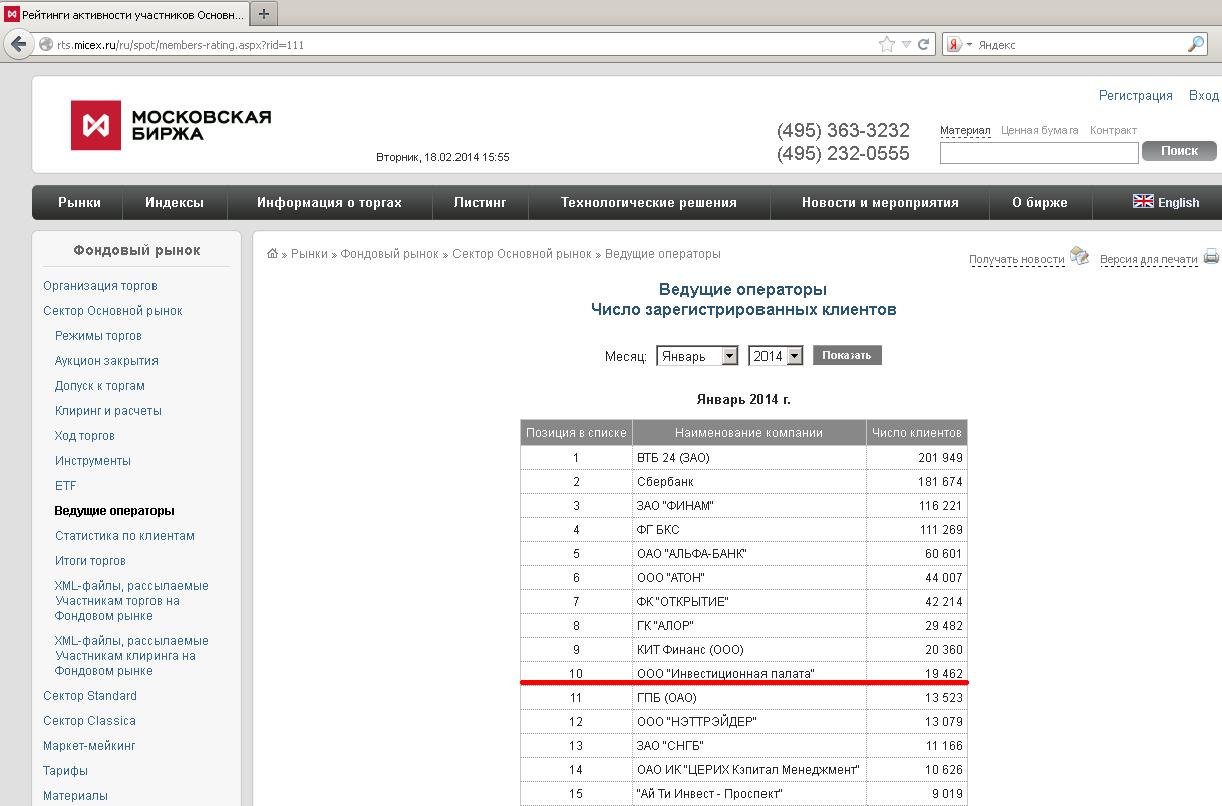Open the Индексы main menu

[x=174, y=202]
